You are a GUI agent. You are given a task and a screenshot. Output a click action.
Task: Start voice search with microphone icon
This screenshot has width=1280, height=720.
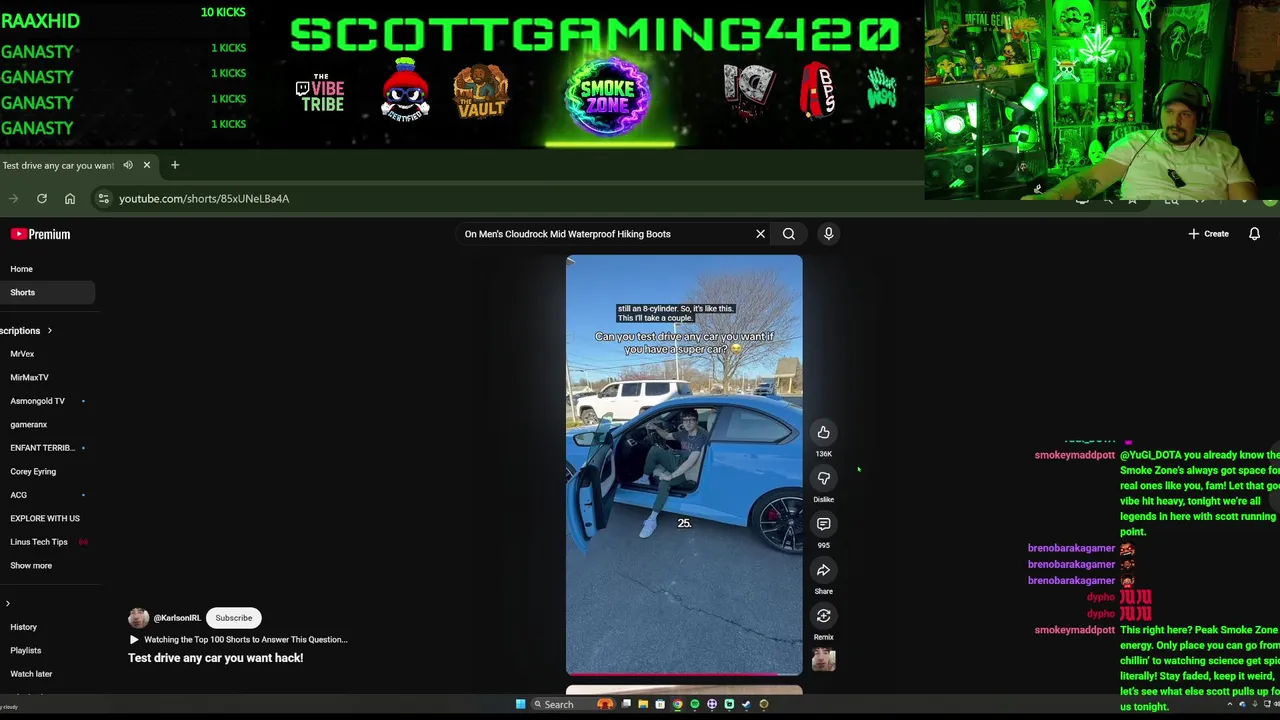(x=828, y=234)
